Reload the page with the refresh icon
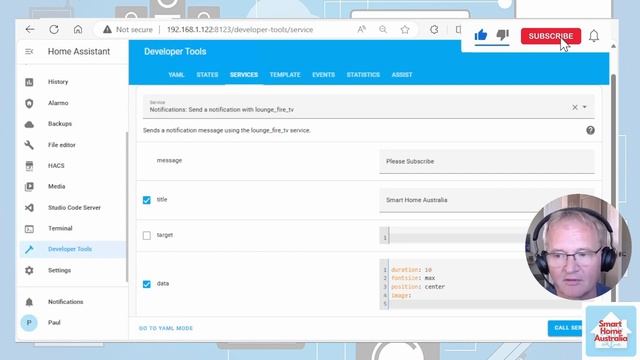This screenshot has height=360, width=640. [54, 29]
